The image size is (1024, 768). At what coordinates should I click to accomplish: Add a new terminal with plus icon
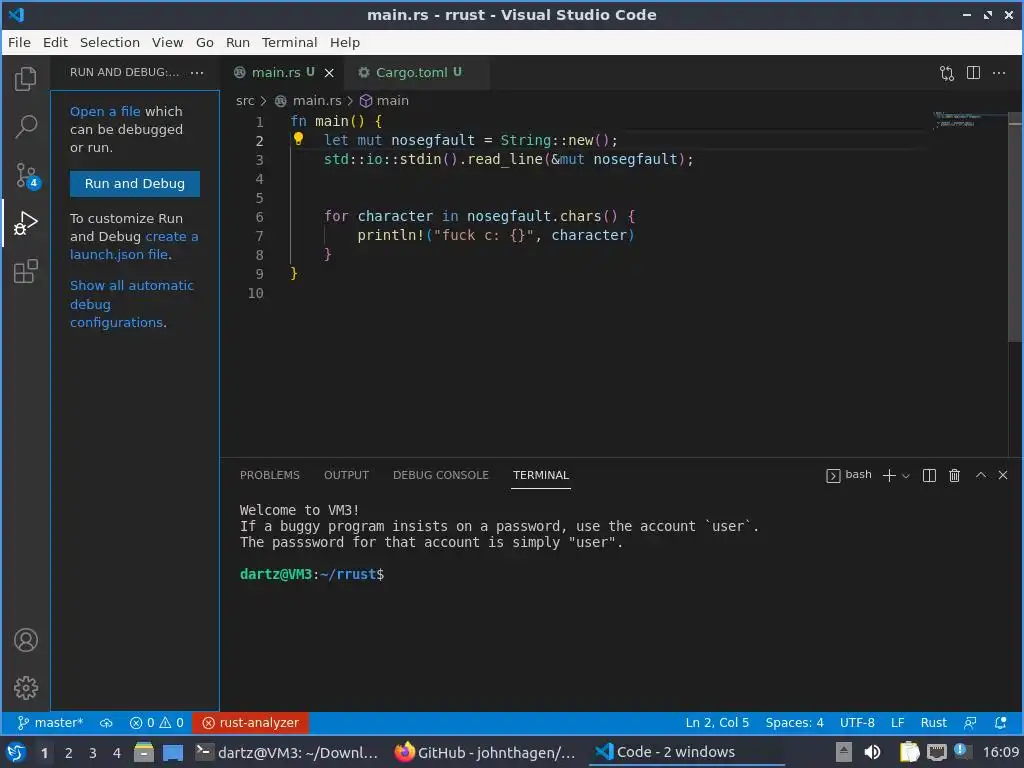click(889, 475)
